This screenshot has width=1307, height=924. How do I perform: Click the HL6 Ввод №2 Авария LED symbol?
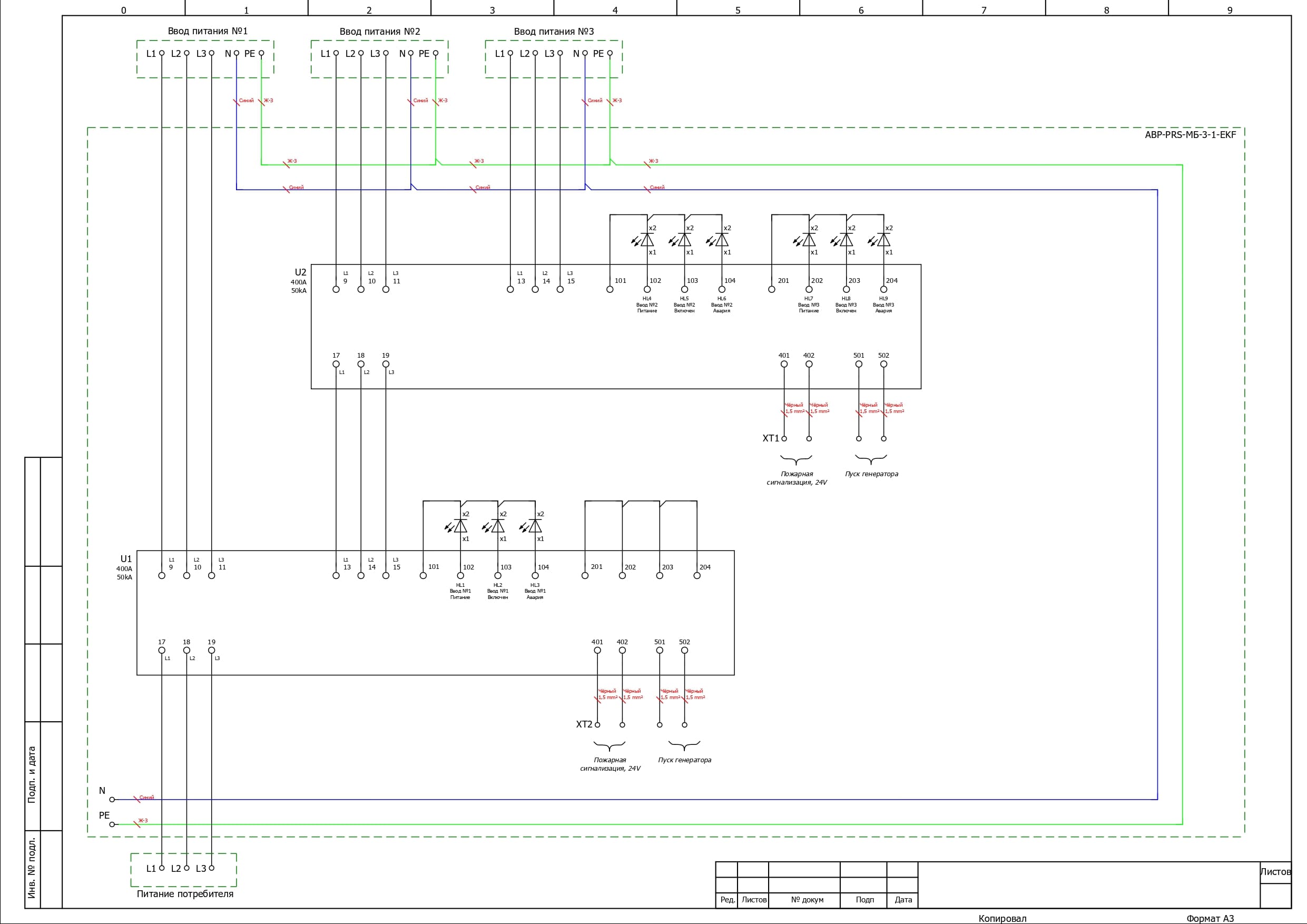[x=721, y=240]
